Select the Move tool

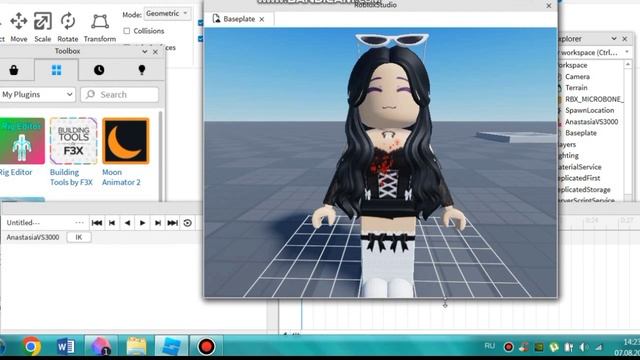19,27
